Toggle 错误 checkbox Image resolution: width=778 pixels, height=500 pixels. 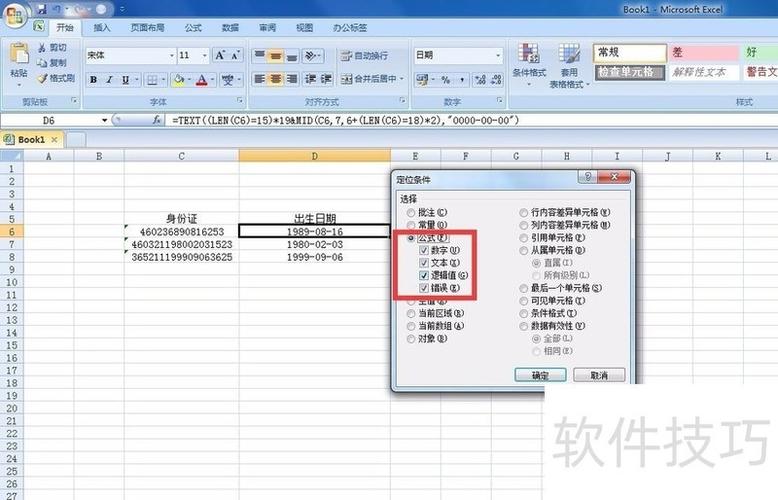pyautogui.click(x=424, y=288)
